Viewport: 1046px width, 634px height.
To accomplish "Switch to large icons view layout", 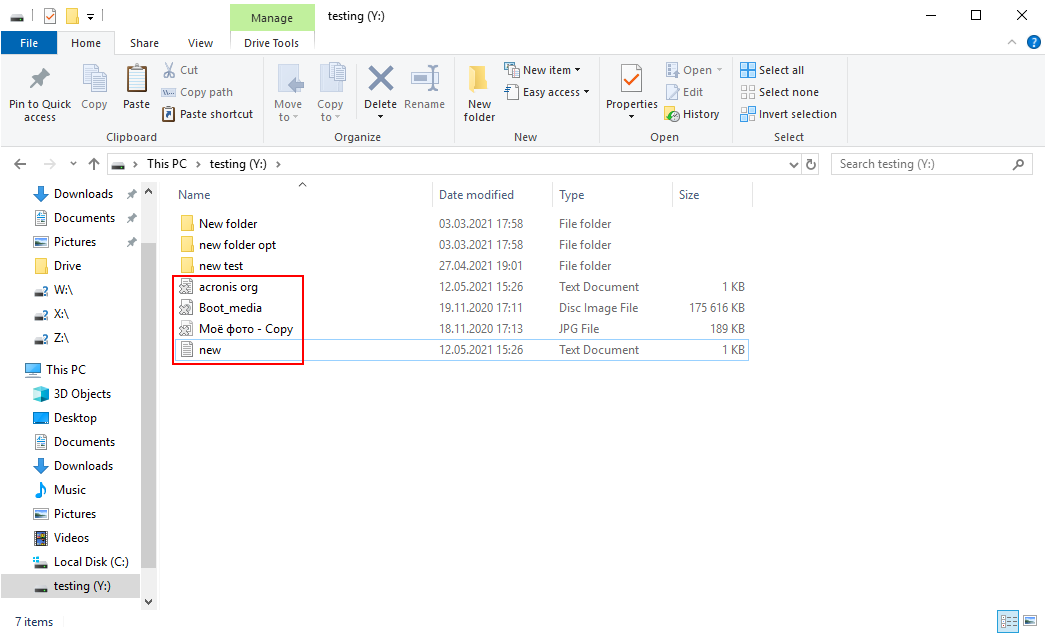I will [x=1030, y=621].
